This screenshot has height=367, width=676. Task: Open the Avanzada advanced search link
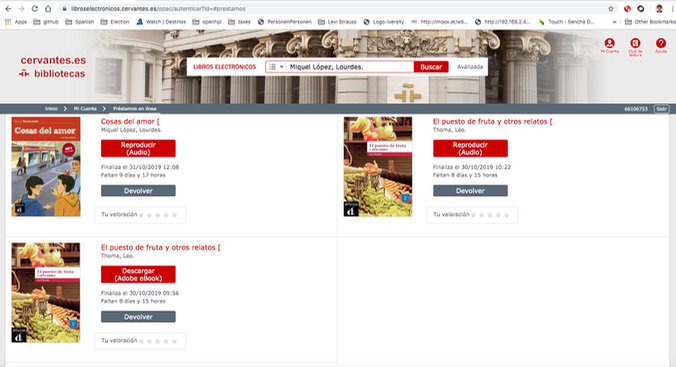(x=470, y=67)
